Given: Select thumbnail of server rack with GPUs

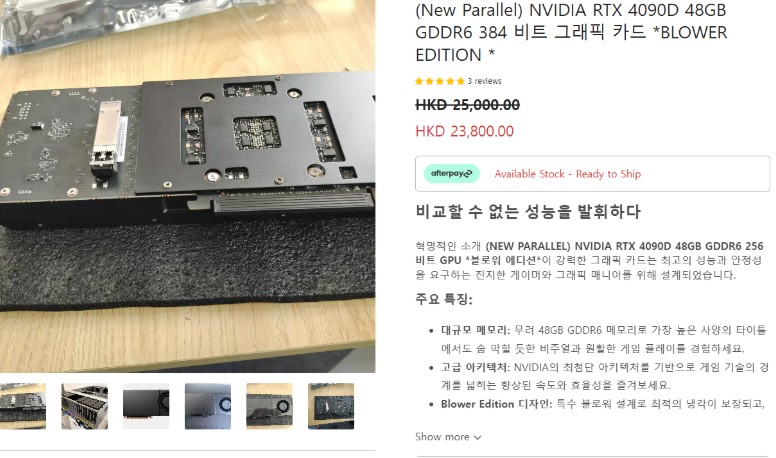Looking at the screenshot, I should pyautogui.click(x=84, y=406).
